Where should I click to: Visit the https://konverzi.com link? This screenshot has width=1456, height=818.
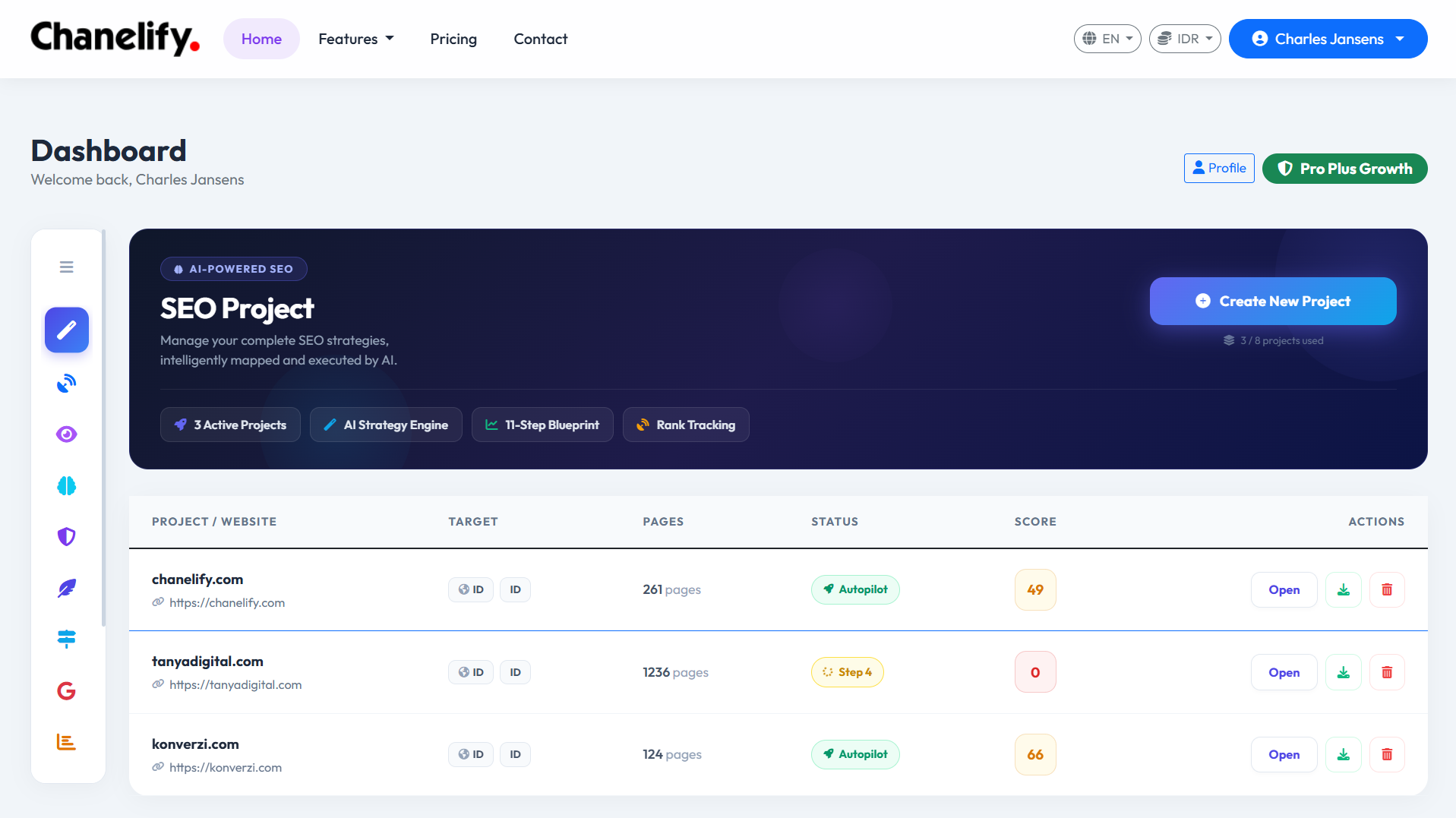[x=226, y=768]
